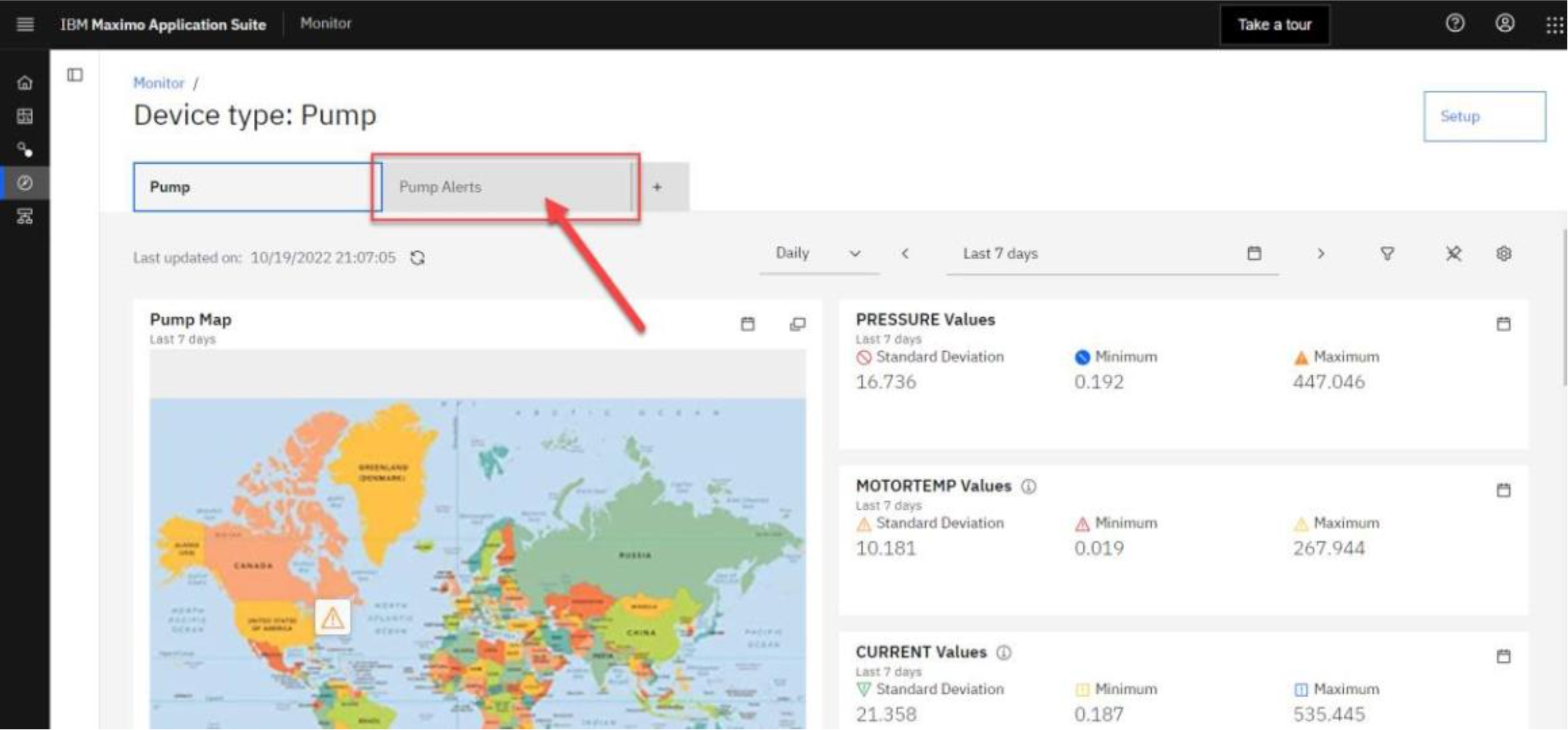Open dashboard settings gear icon
Viewport: 1568px width, 730px height.
(1504, 254)
